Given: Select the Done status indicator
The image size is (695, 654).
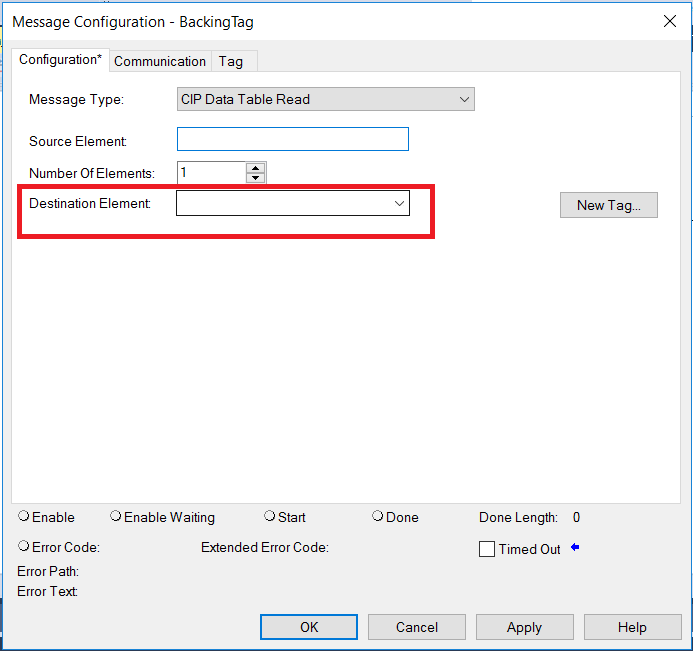Looking at the screenshot, I should 378,517.
